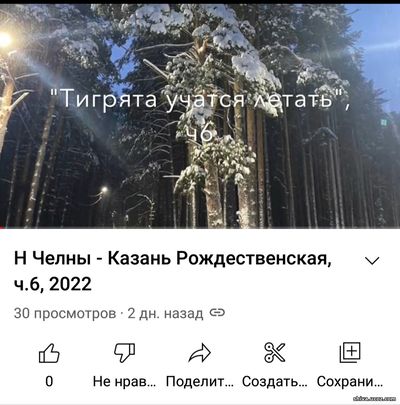Click the chain link icon beside date

217,313
